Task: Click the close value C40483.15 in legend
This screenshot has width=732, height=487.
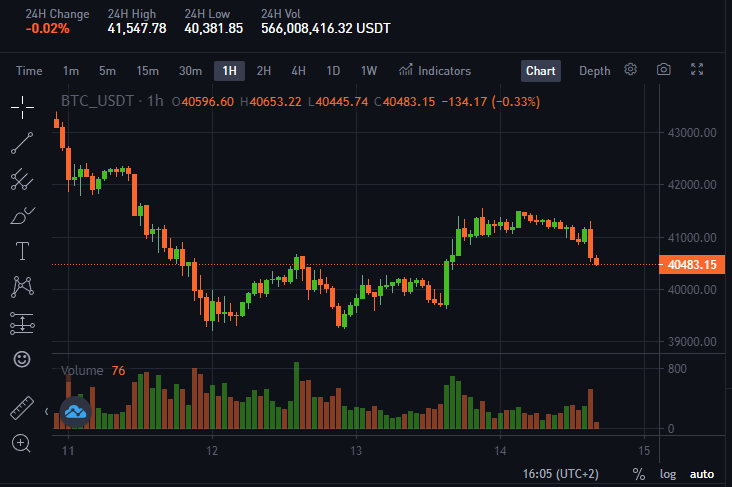Action: 405,102
